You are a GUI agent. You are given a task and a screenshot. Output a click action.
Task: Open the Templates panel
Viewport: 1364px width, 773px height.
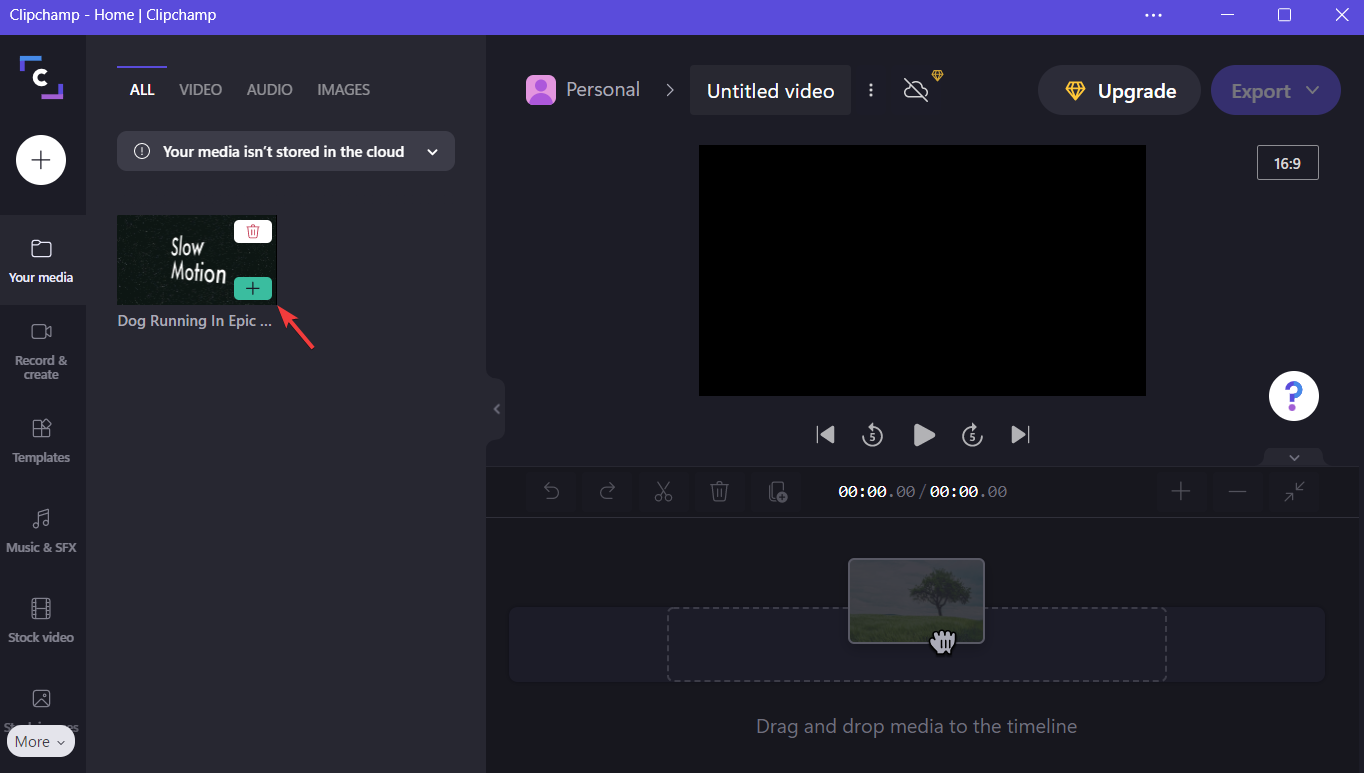coord(41,441)
